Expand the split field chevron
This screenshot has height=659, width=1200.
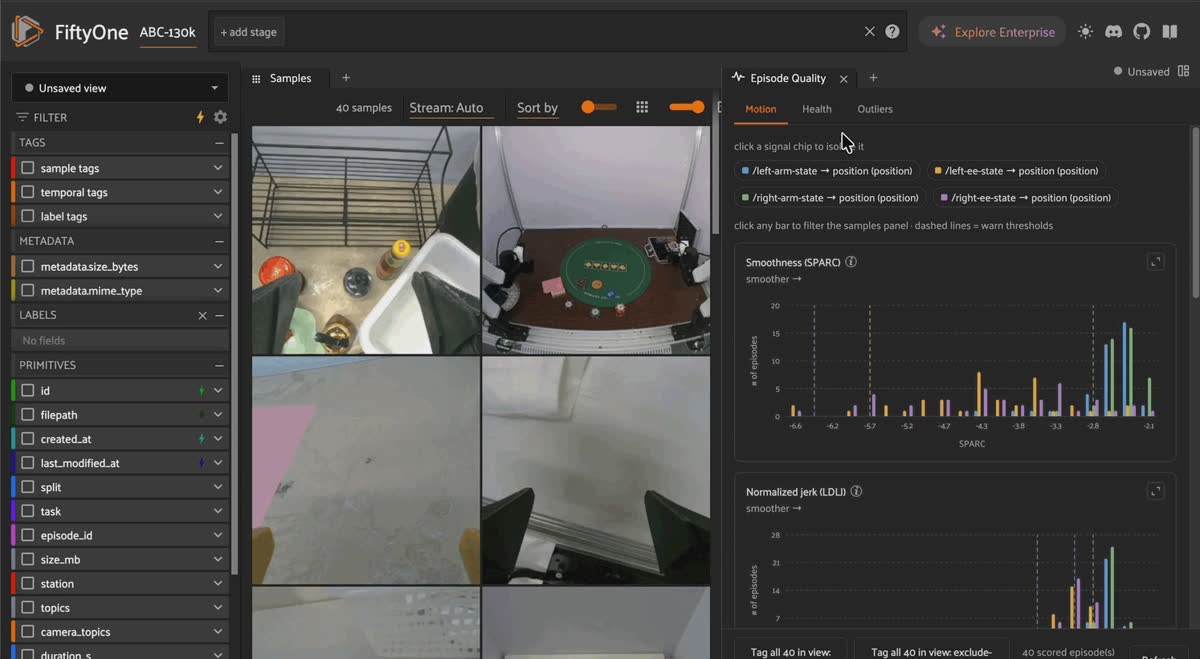(218, 487)
